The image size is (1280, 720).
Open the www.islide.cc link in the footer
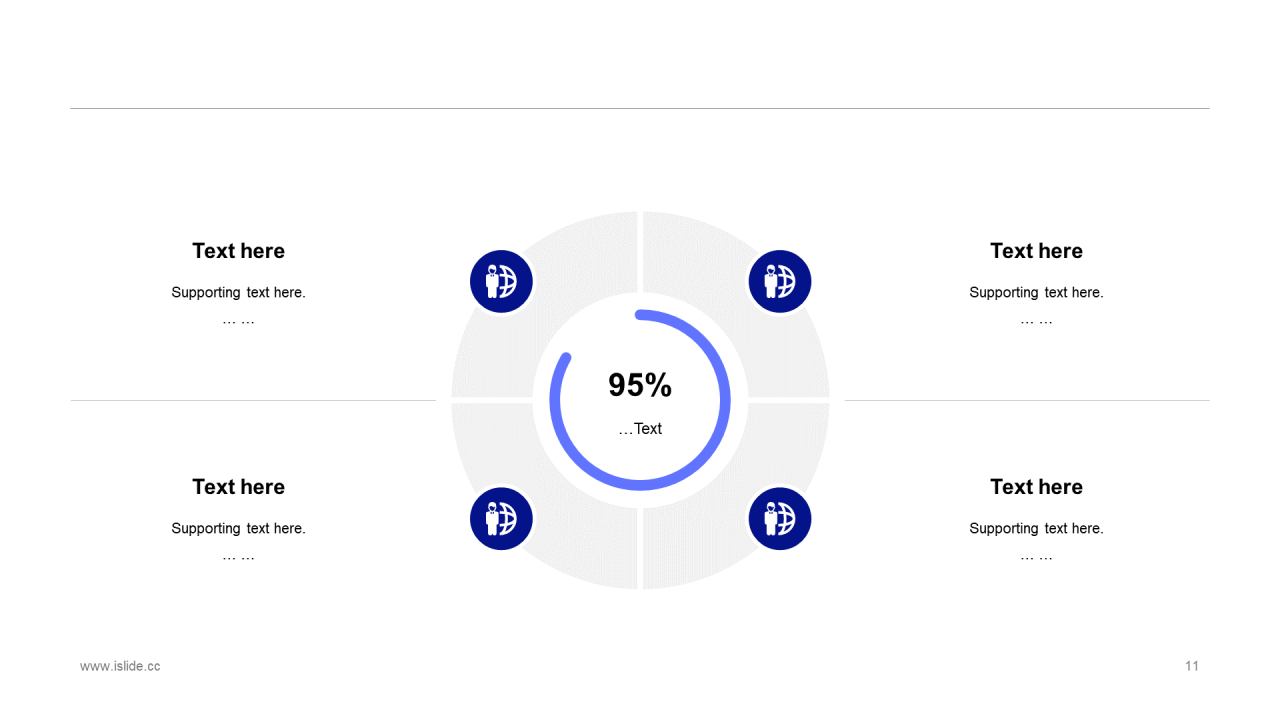[x=120, y=666]
